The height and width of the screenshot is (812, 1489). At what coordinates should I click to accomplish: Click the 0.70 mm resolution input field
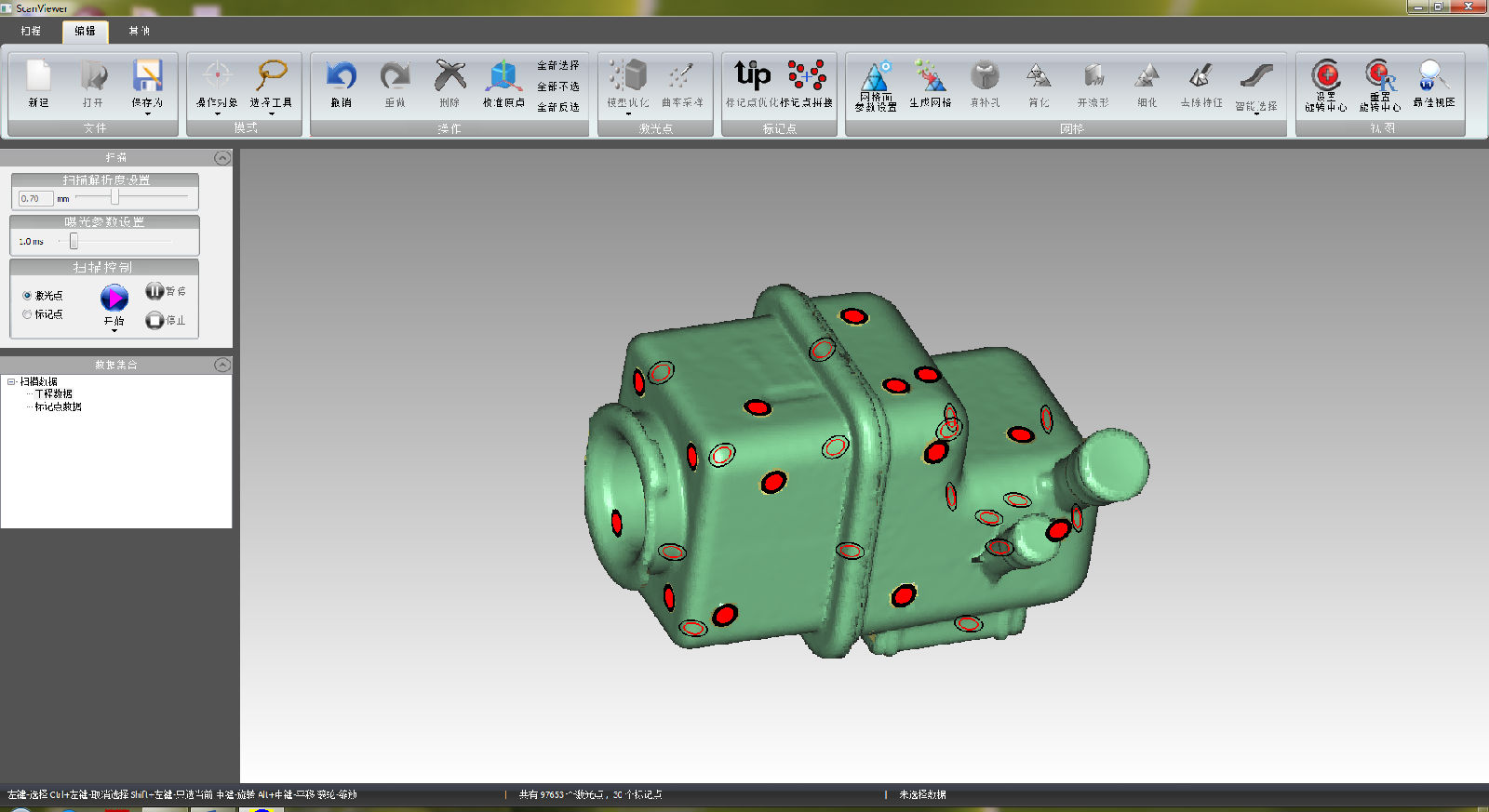click(35, 198)
